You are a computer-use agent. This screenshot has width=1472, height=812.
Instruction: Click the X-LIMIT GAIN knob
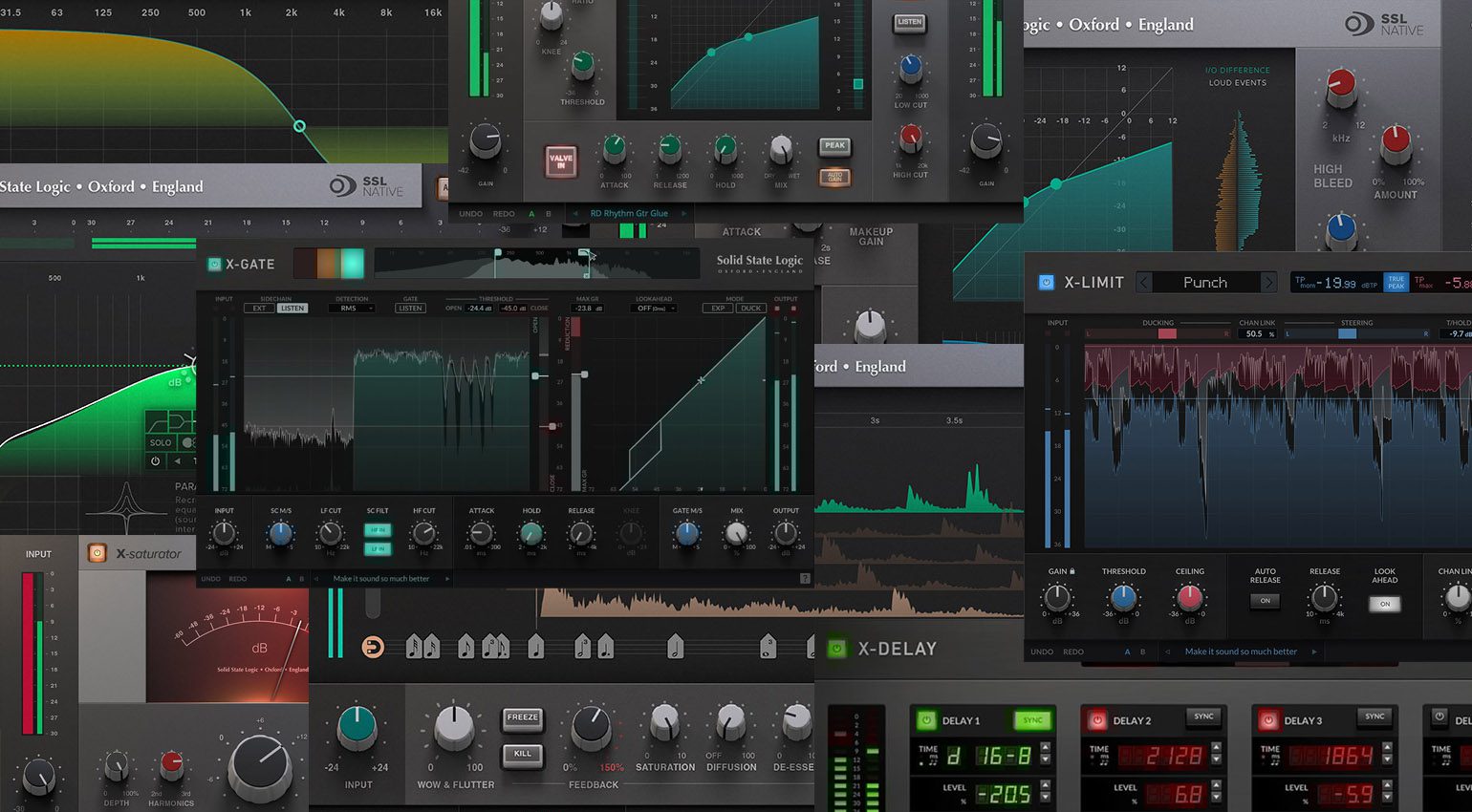click(x=1057, y=598)
